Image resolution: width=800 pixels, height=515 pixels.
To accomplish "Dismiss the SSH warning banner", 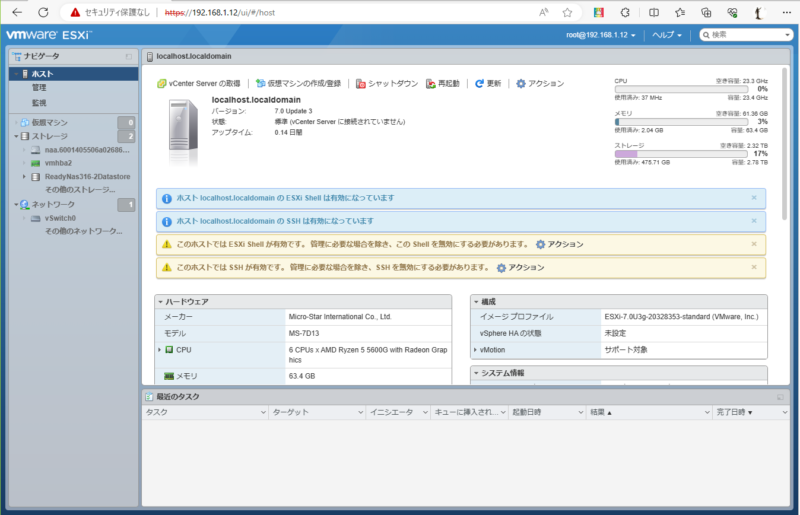I will click(754, 267).
